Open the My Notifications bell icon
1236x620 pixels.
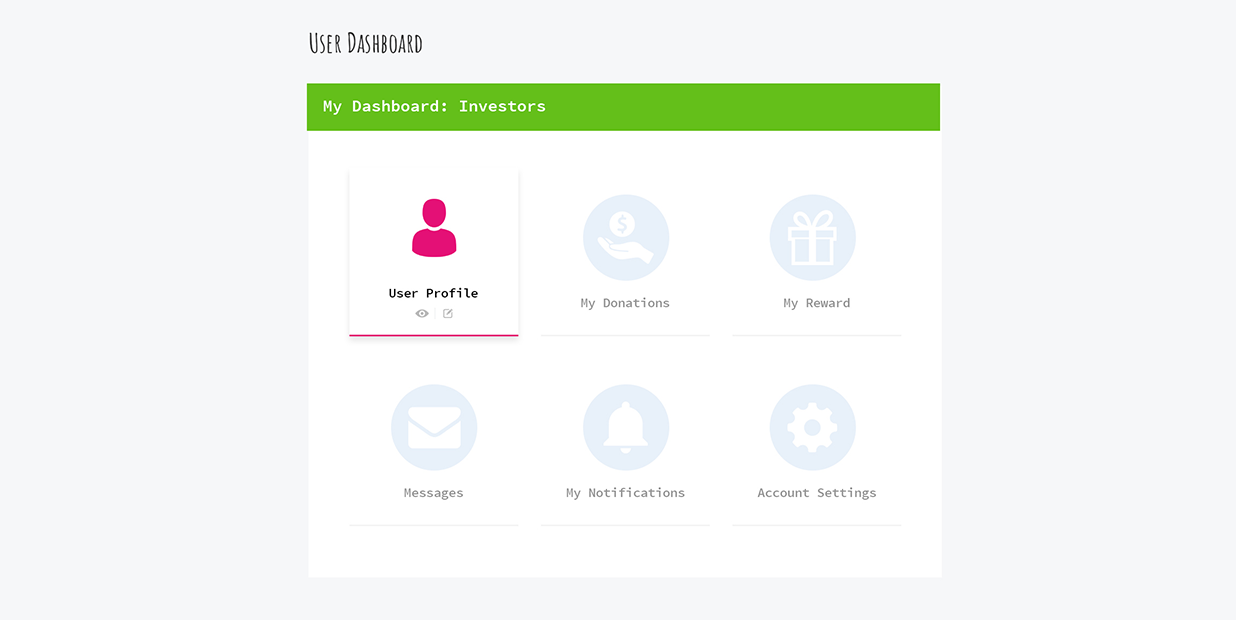click(626, 428)
